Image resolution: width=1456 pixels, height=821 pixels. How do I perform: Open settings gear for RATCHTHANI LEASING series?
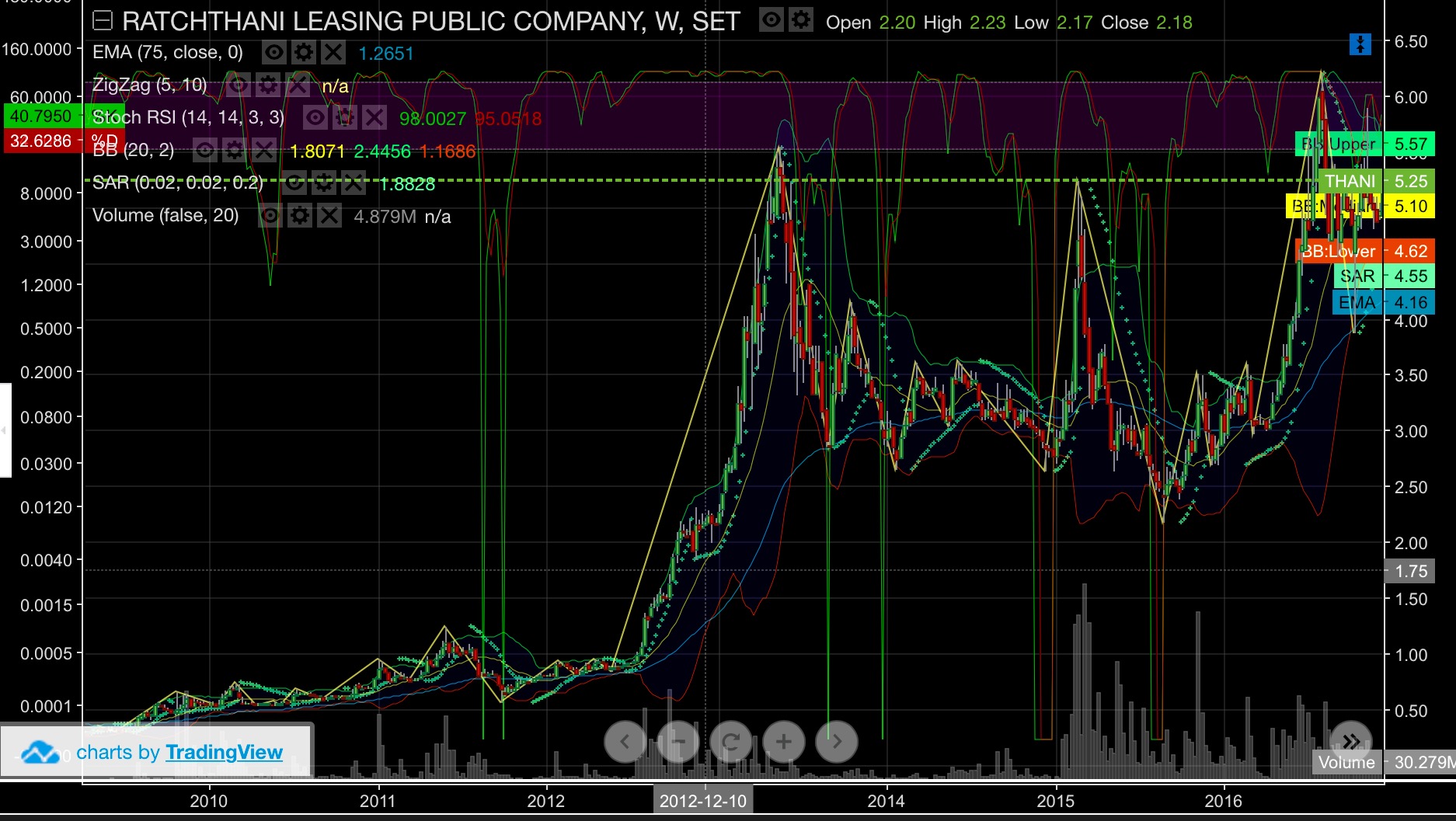(x=801, y=19)
